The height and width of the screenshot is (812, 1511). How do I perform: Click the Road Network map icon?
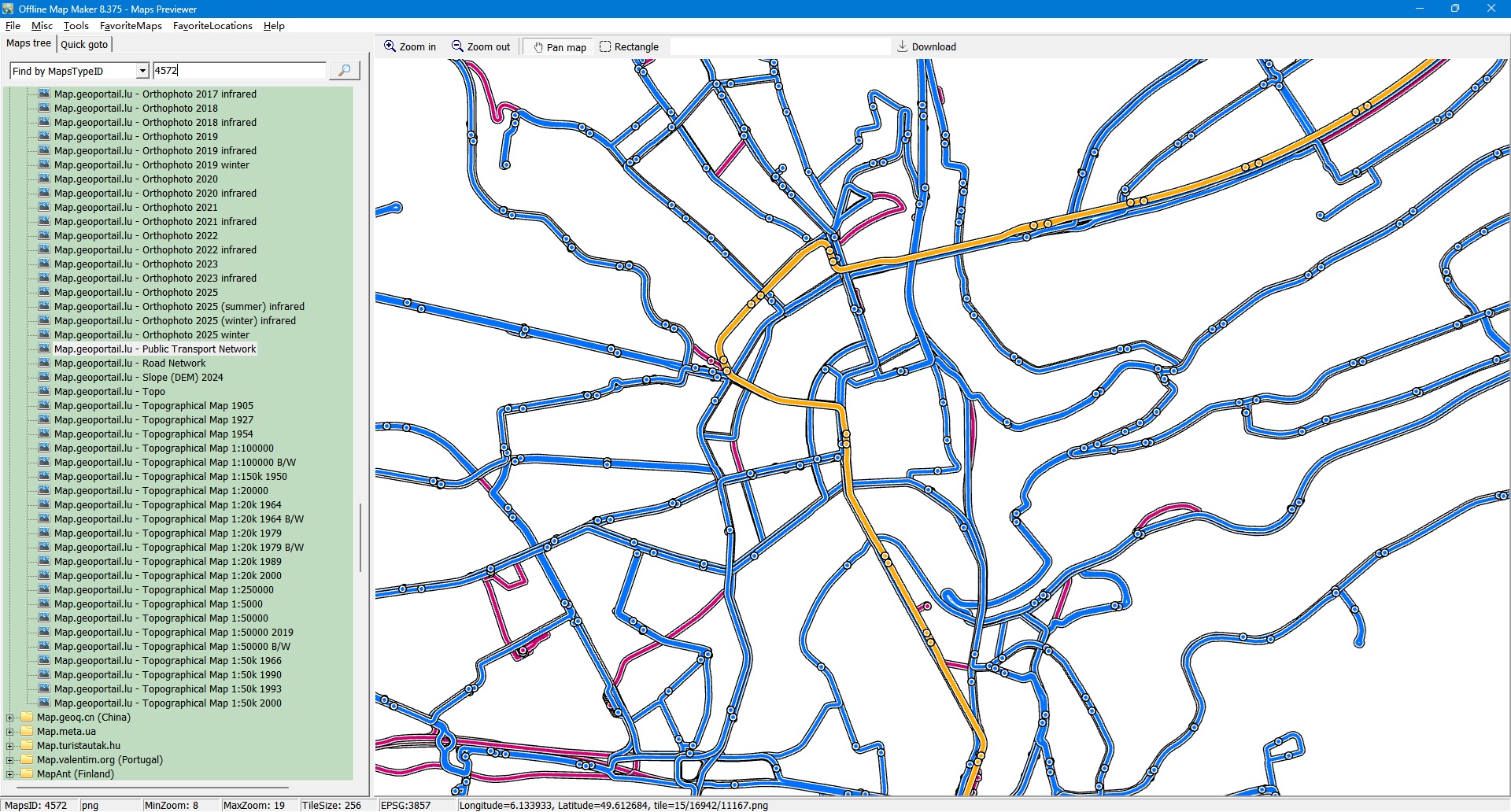click(x=44, y=364)
